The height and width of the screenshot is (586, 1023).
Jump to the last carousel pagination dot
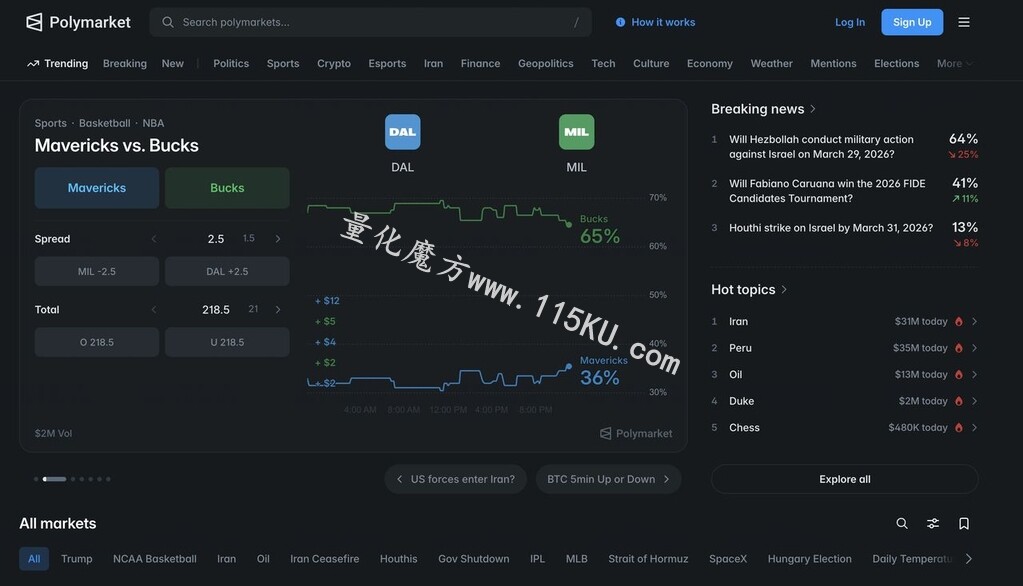(108, 479)
